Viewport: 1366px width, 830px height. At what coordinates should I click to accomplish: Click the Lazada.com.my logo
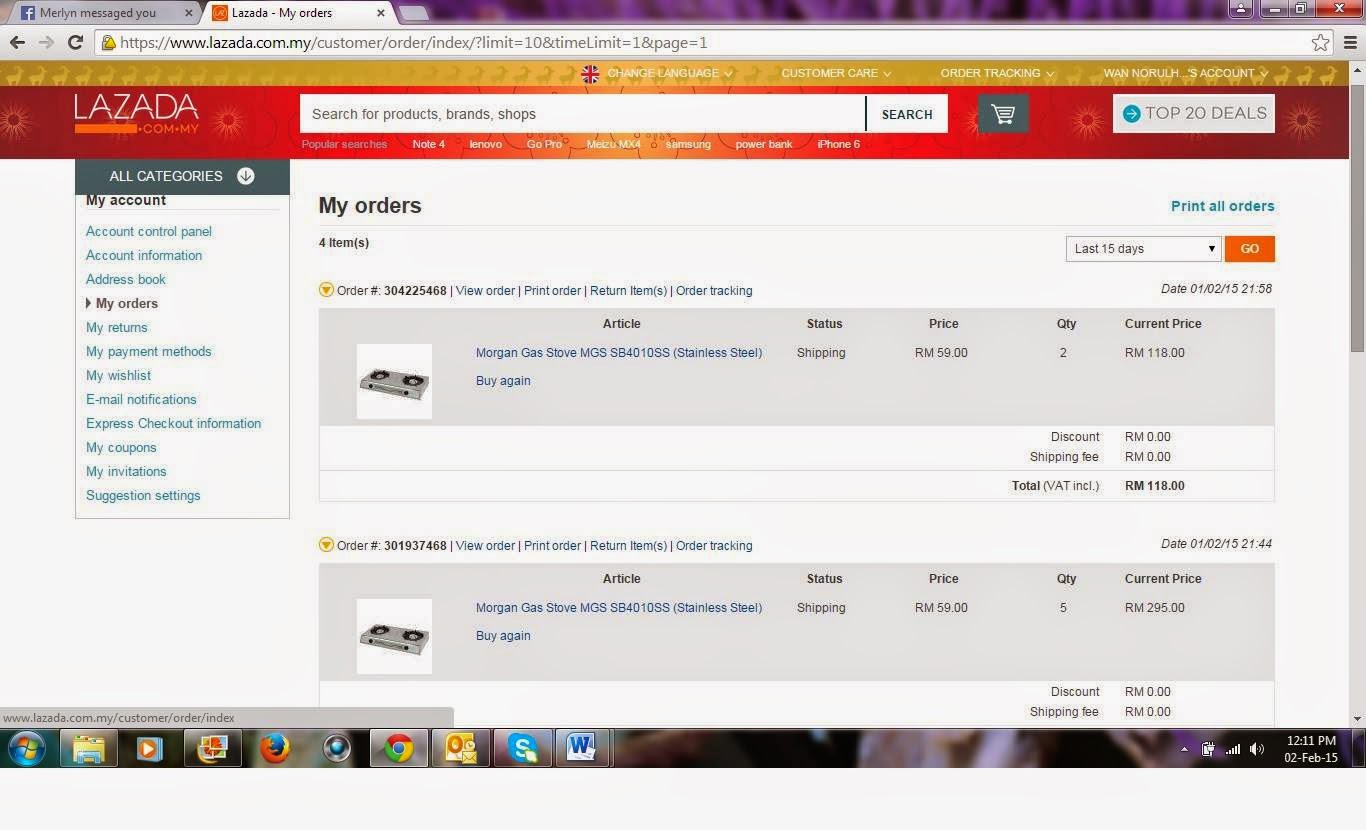pyautogui.click(x=137, y=114)
